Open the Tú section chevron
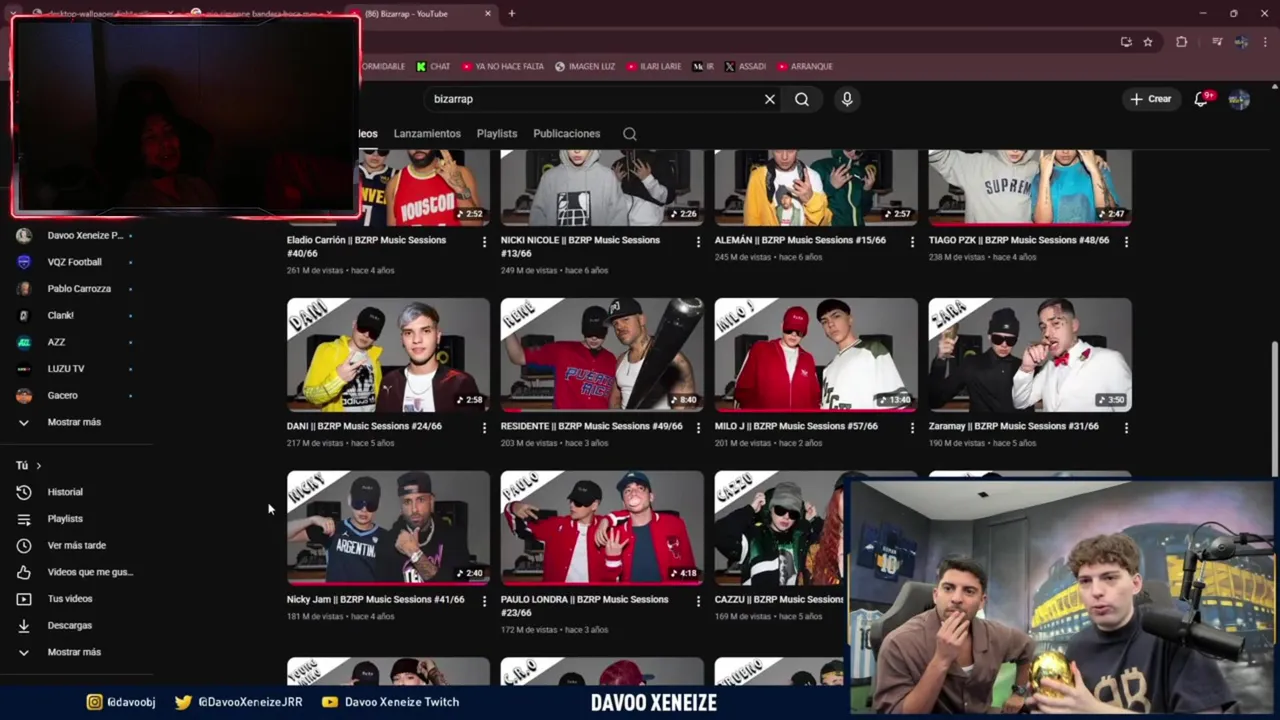 click(39, 466)
